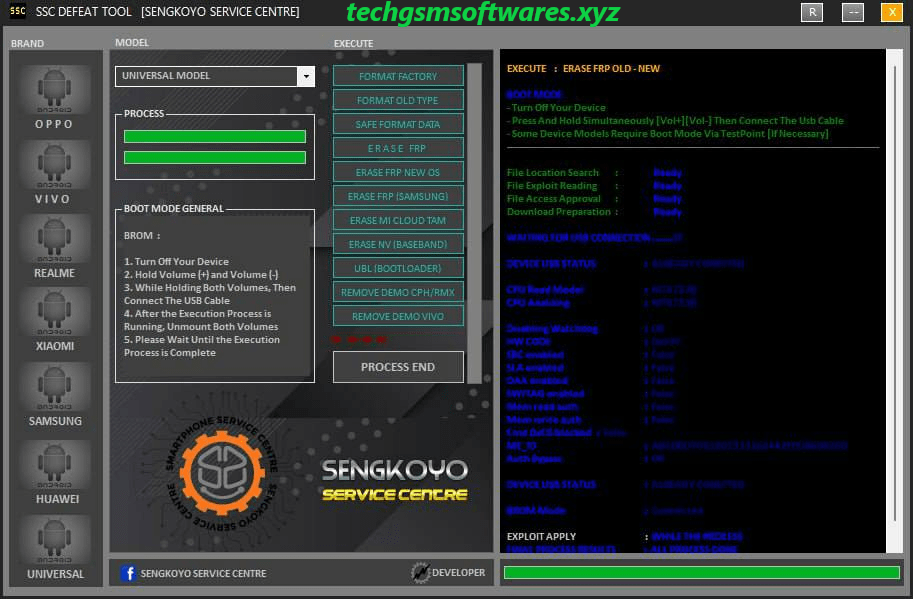This screenshot has width=913, height=599.
Task: Execute ERASE FRP
Action: (x=398, y=148)
